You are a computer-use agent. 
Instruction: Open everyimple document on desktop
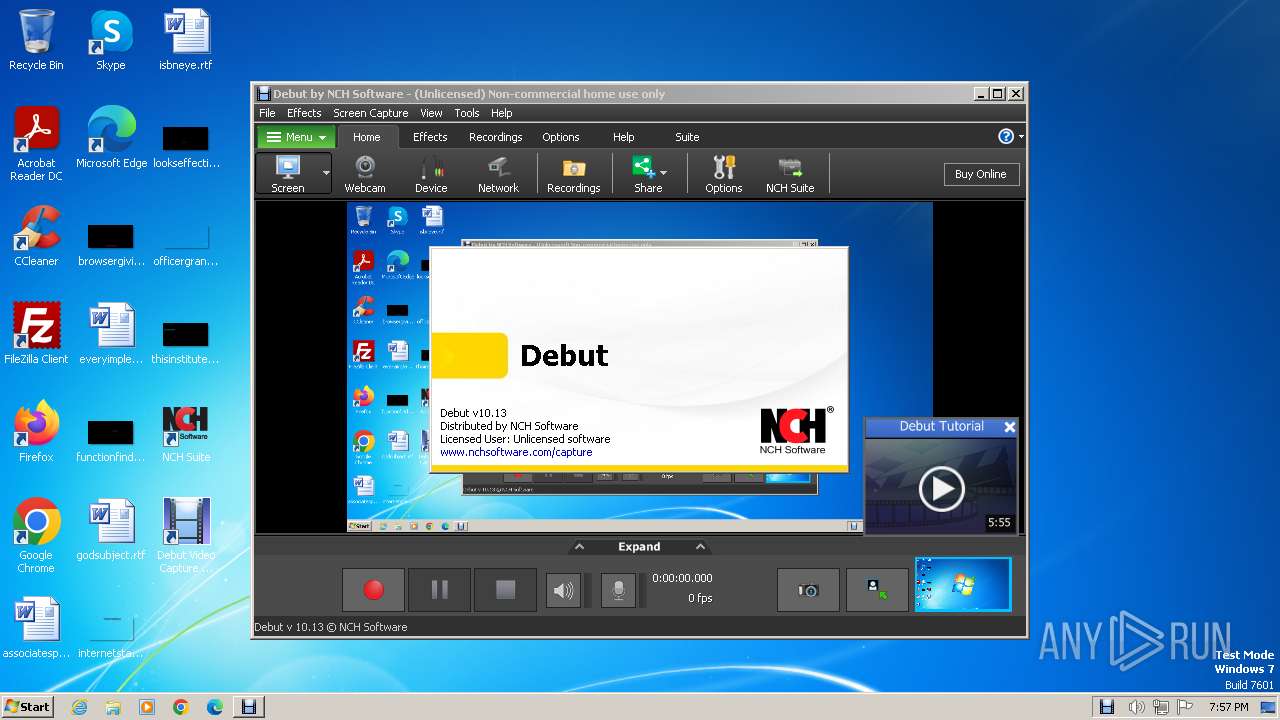(111, 334)
